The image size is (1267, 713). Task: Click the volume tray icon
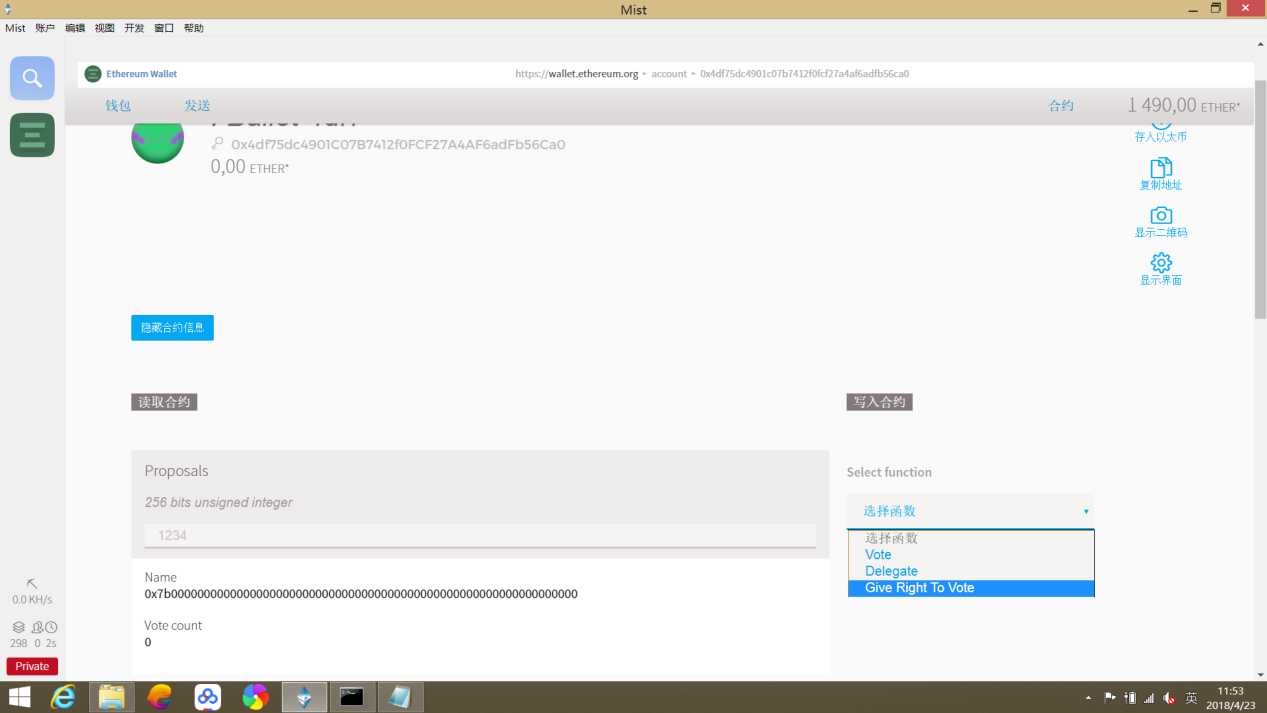pos(1169,697)
